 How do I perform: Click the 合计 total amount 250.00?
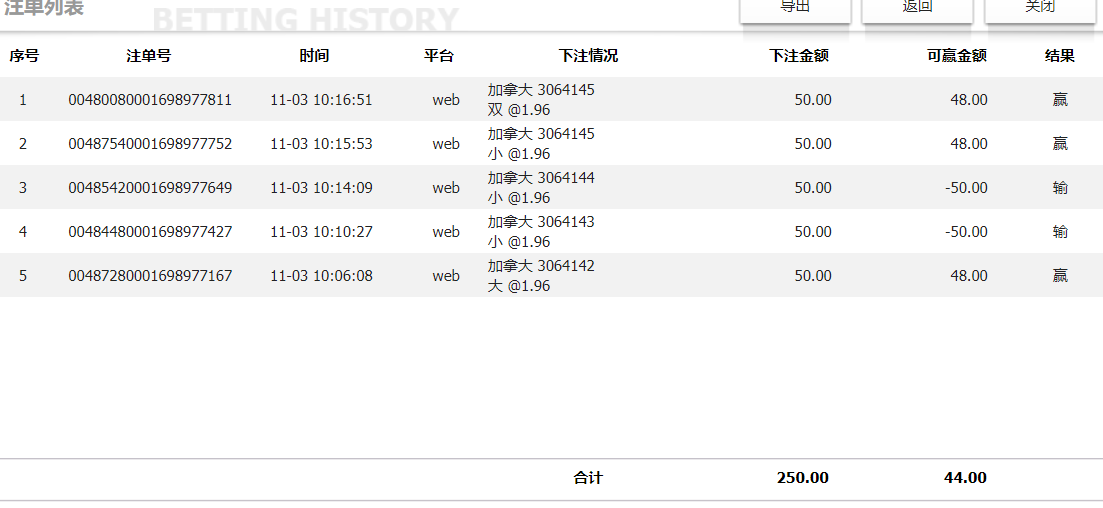pyautogui.click(x=803, y=478)
